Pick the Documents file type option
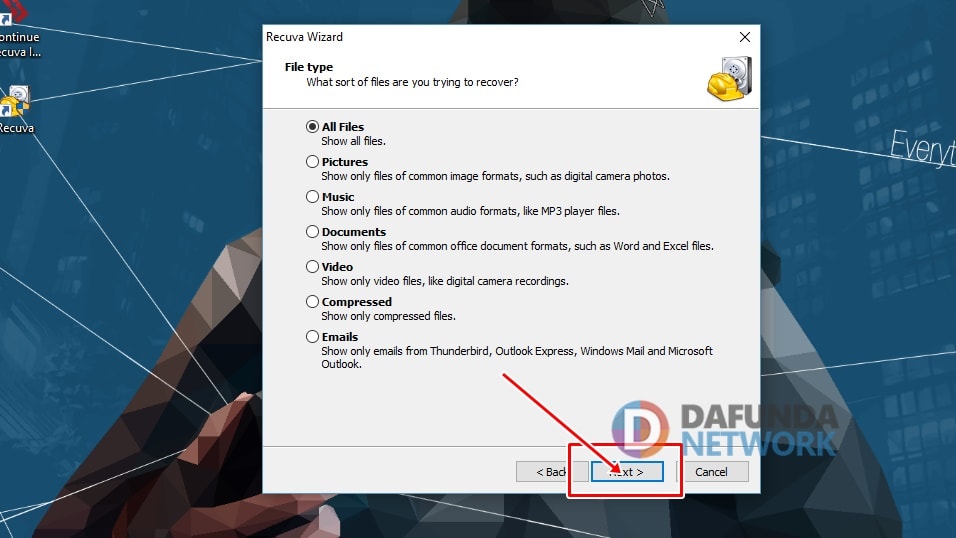This screenshot has height=538, width=956. coord(313,232)
